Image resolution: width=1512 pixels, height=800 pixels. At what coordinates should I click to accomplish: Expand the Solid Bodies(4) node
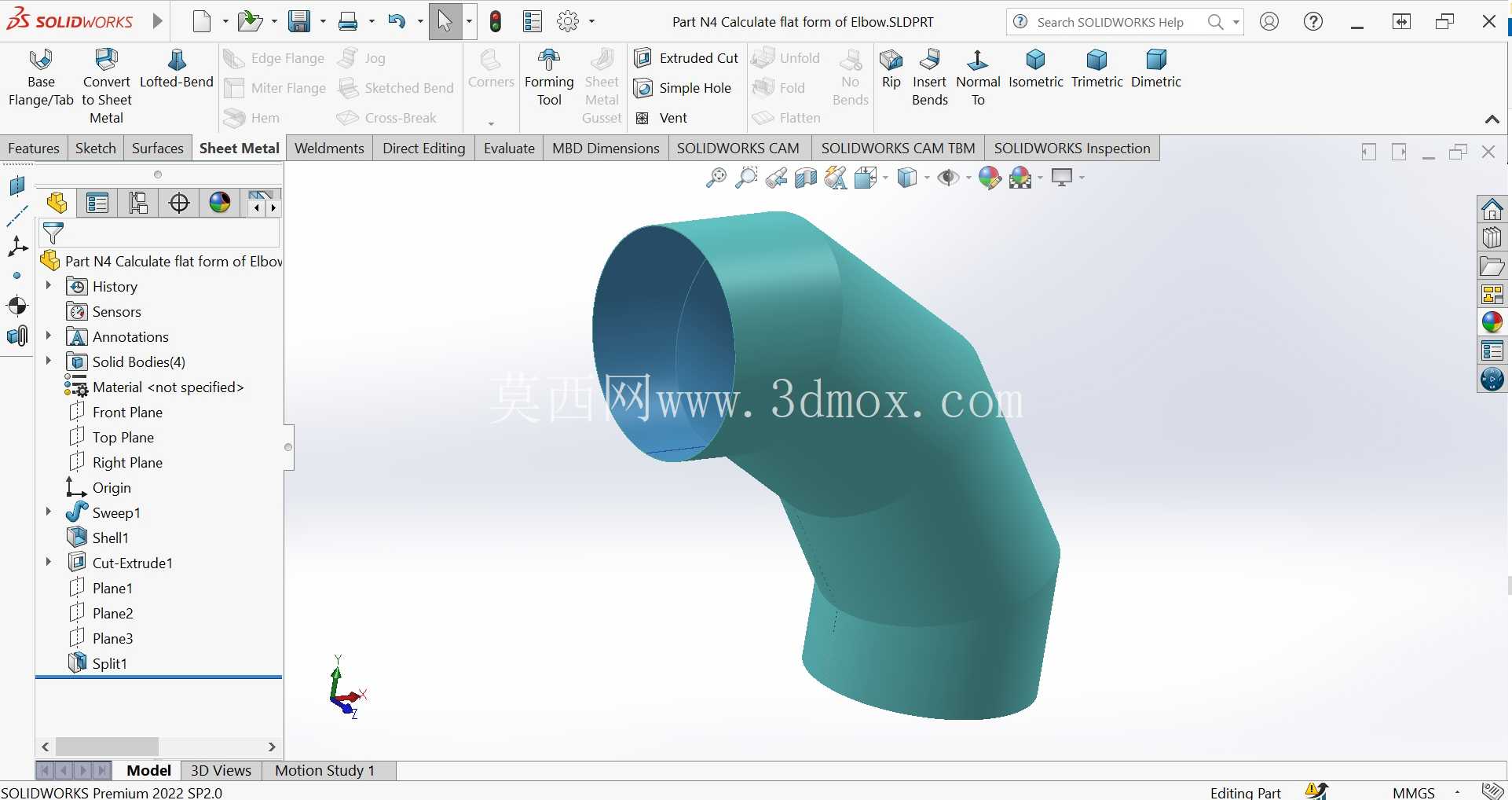pyautogui.click(x=49, y=361)
